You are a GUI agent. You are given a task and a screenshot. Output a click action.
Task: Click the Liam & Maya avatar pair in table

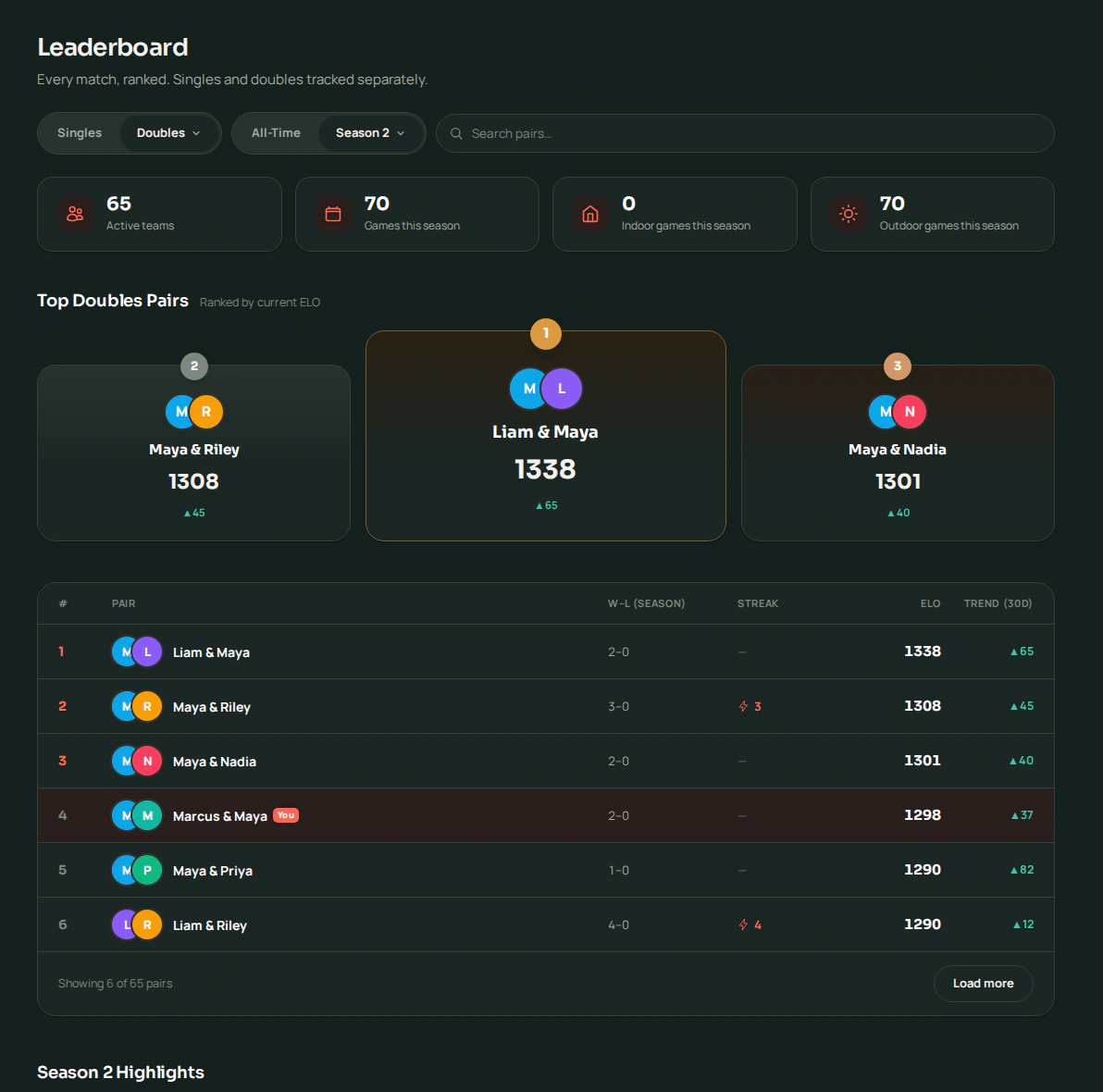point(137,651)
